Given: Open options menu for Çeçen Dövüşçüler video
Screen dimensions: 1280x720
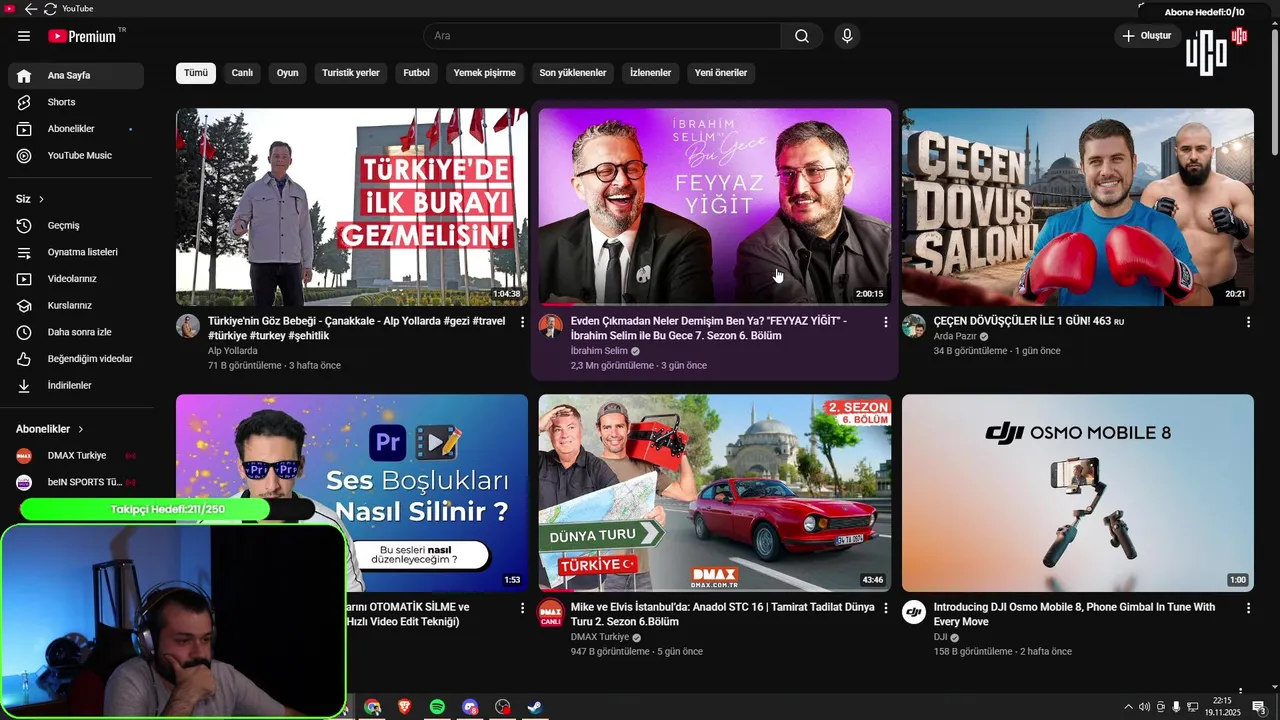Looking at the screenshot, I should [1248, 322].
